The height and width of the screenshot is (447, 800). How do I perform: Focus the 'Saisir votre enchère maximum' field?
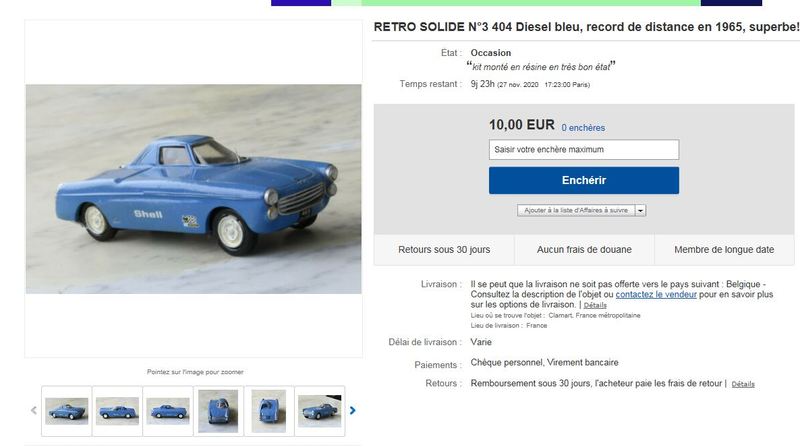[x=584, y=150]
